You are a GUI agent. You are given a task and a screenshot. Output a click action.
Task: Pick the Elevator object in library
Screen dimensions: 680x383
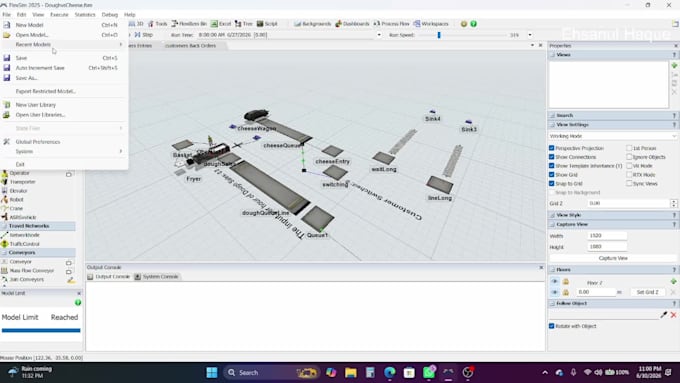18,191
